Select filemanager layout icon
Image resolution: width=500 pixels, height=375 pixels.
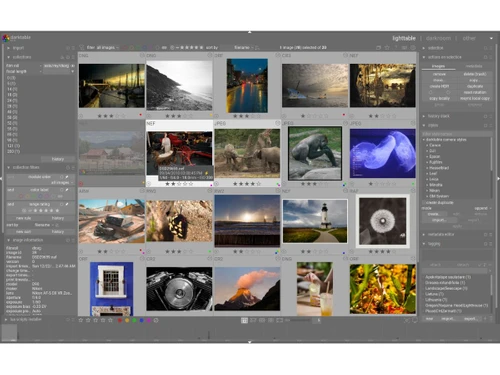click(244, 320)
